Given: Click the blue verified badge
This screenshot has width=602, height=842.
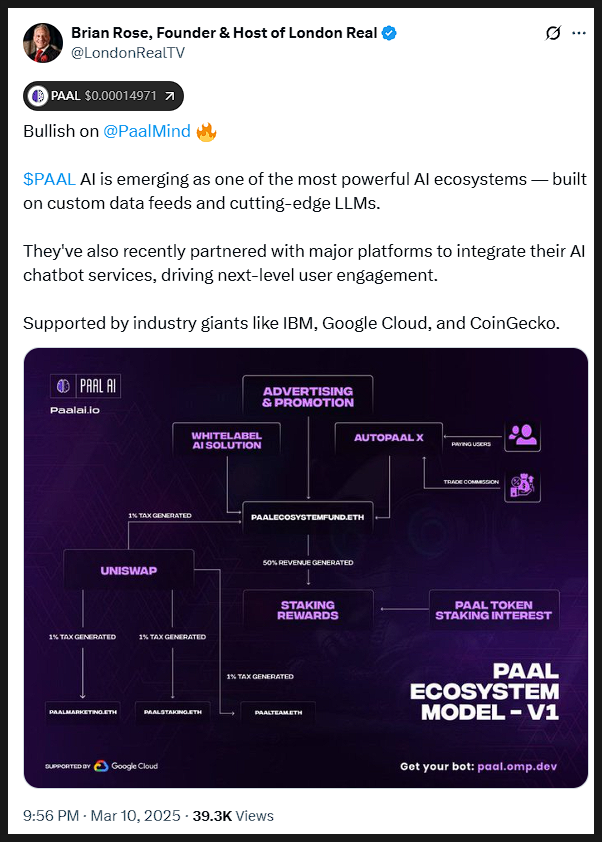Looking at the screenshot, I should click(x=390, y=33).
